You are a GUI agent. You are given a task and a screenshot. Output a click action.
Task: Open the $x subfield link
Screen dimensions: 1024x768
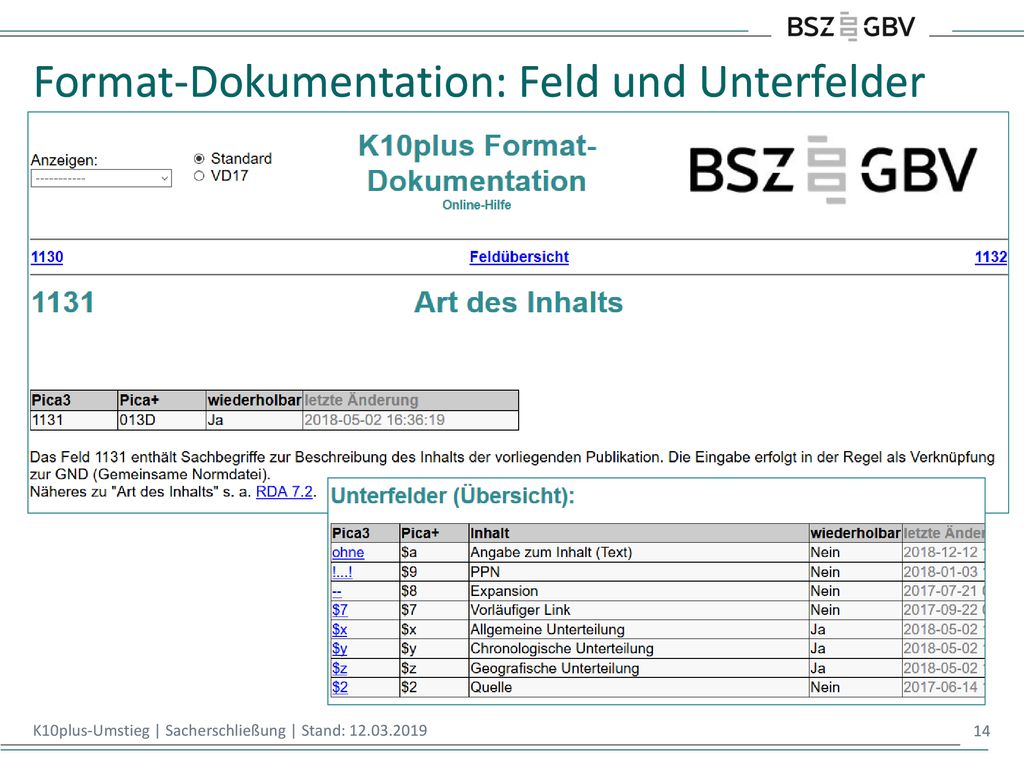tap(340, 630)
